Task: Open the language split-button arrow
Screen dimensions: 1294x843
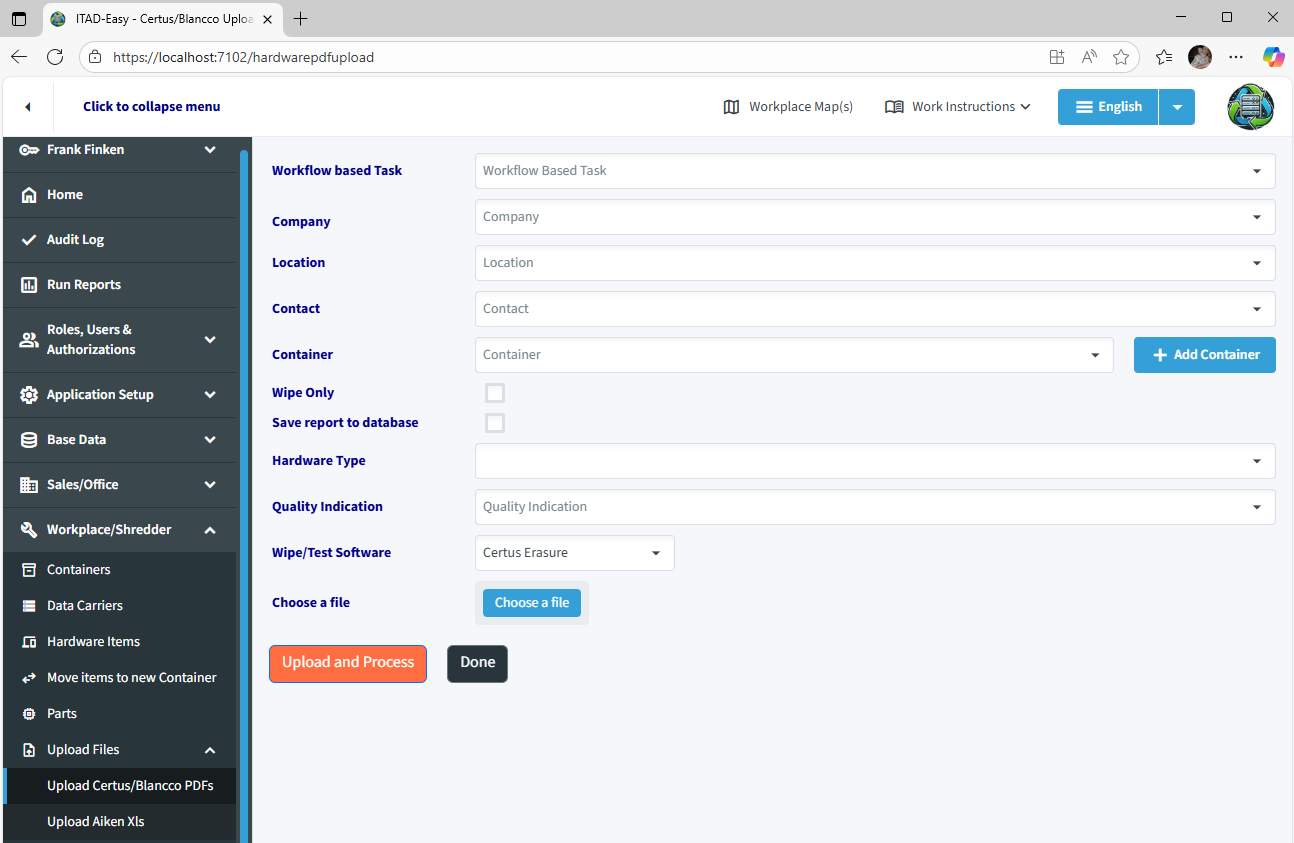Action: (1177, 107)
